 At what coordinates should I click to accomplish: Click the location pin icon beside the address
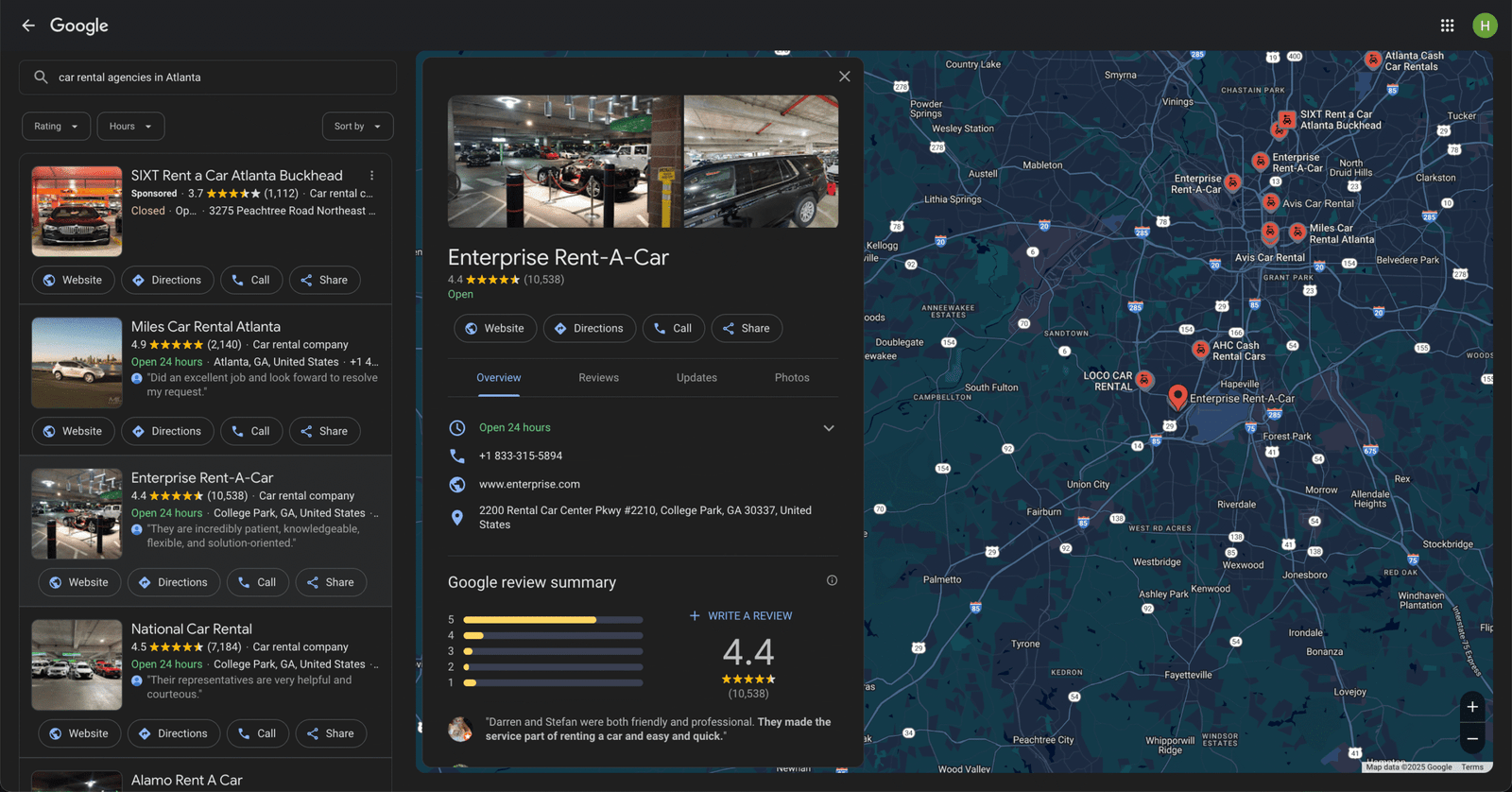tap(457, 517)
